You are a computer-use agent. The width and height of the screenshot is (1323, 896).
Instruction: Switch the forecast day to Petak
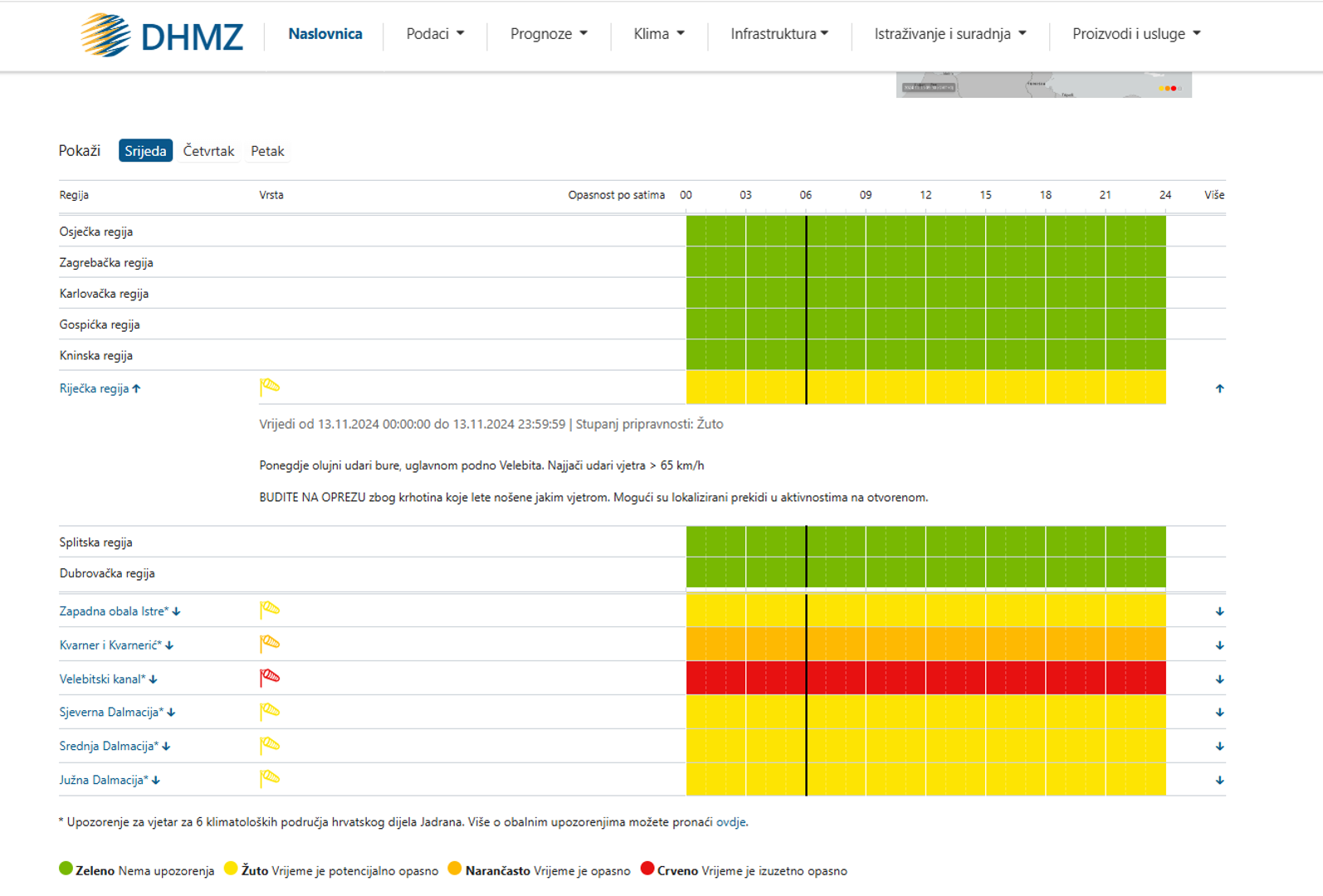267,151
